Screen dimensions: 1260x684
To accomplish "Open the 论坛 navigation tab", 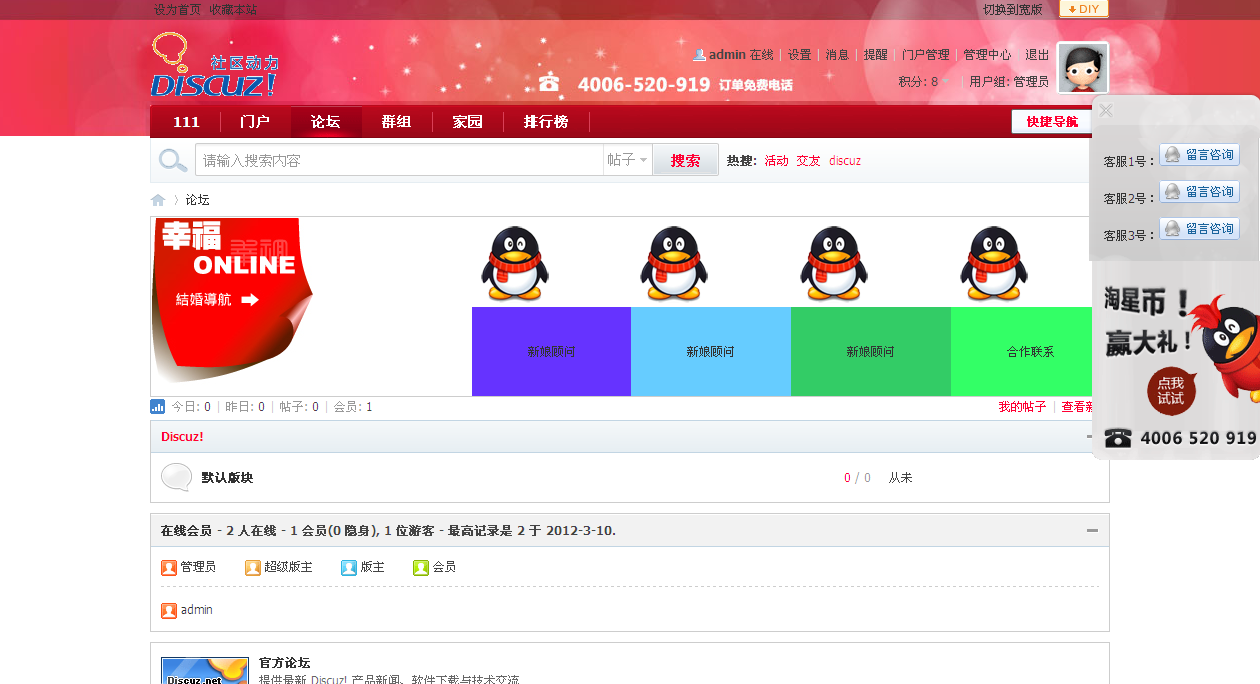I will [326, 122].
